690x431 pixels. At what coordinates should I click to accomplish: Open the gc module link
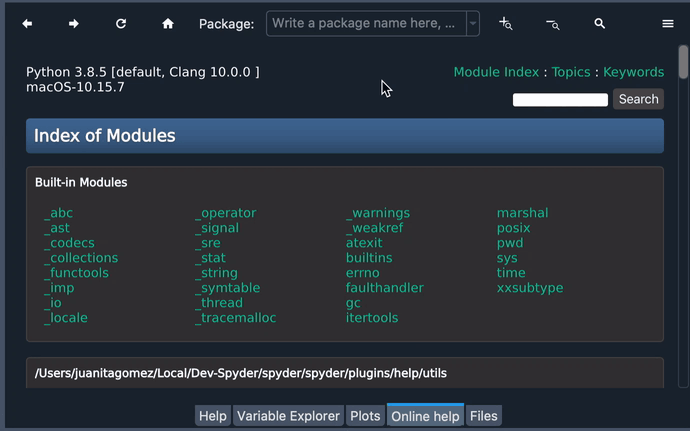353,303
